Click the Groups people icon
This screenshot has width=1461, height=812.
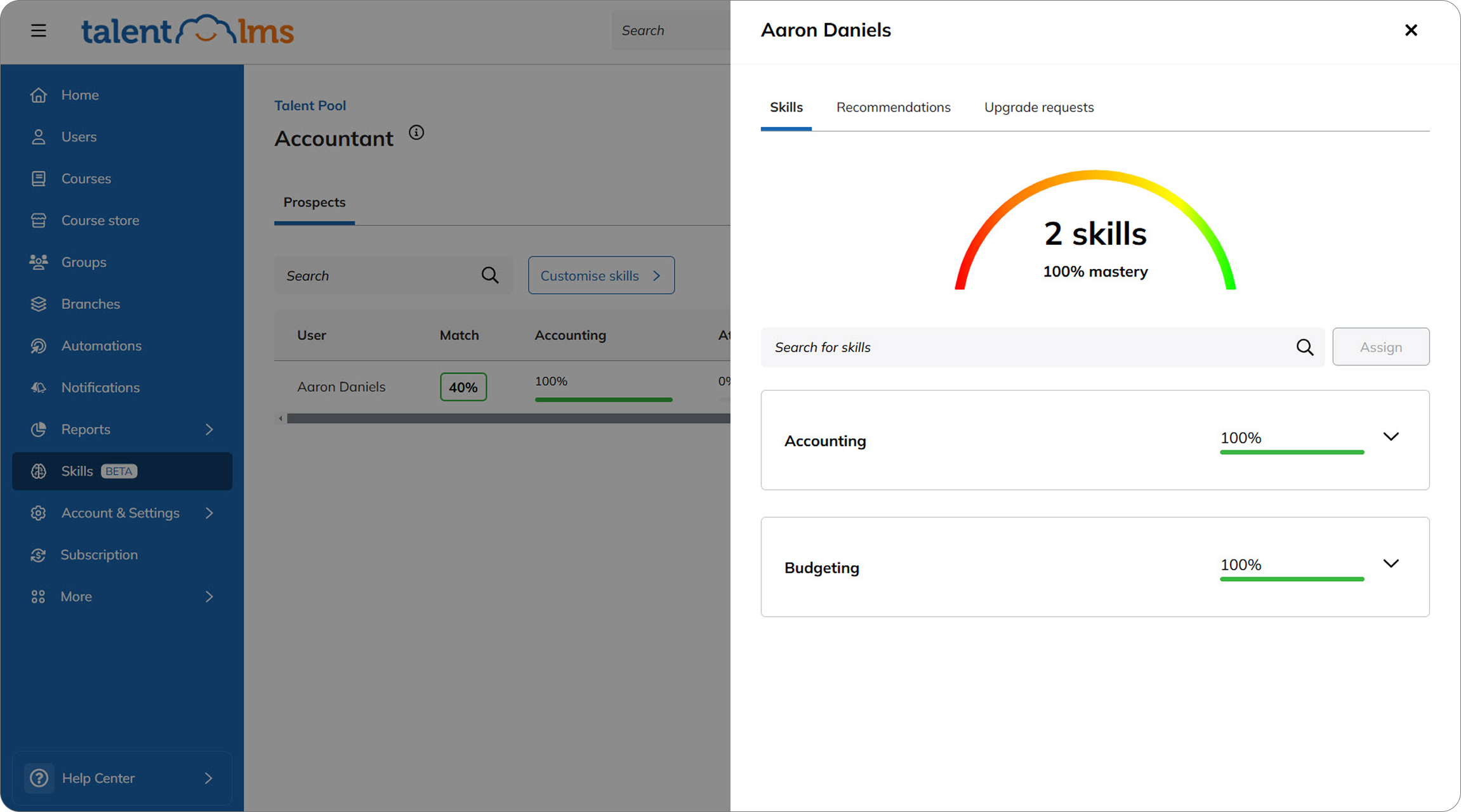coord(39,263)
